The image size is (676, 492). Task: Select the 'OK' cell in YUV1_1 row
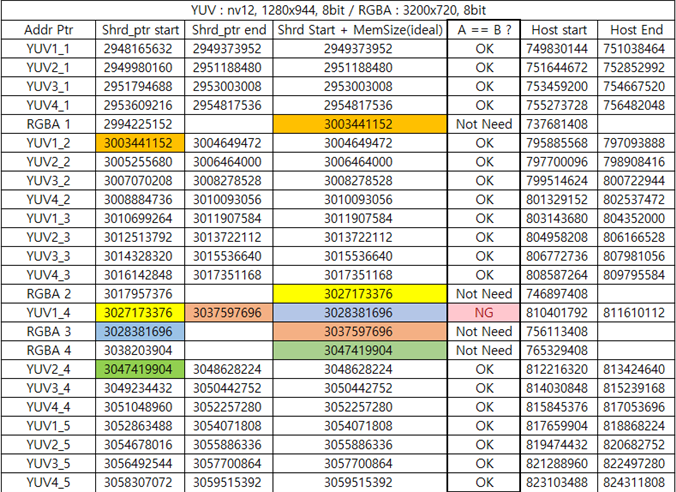(484, 49)
